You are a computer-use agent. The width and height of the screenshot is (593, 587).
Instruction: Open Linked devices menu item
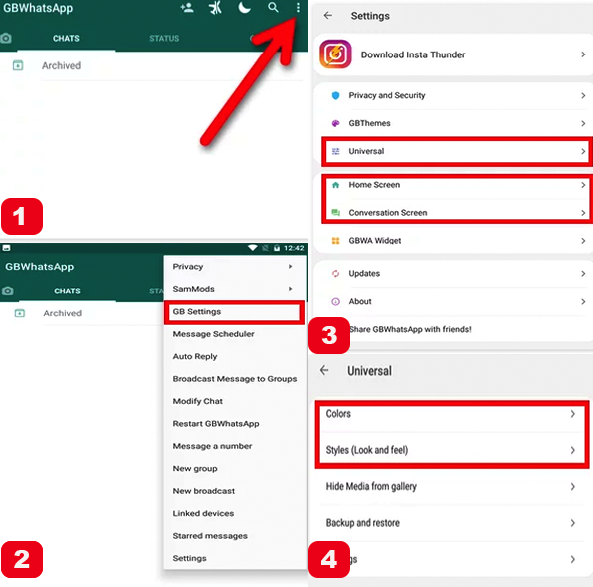(x=235, y=513)
